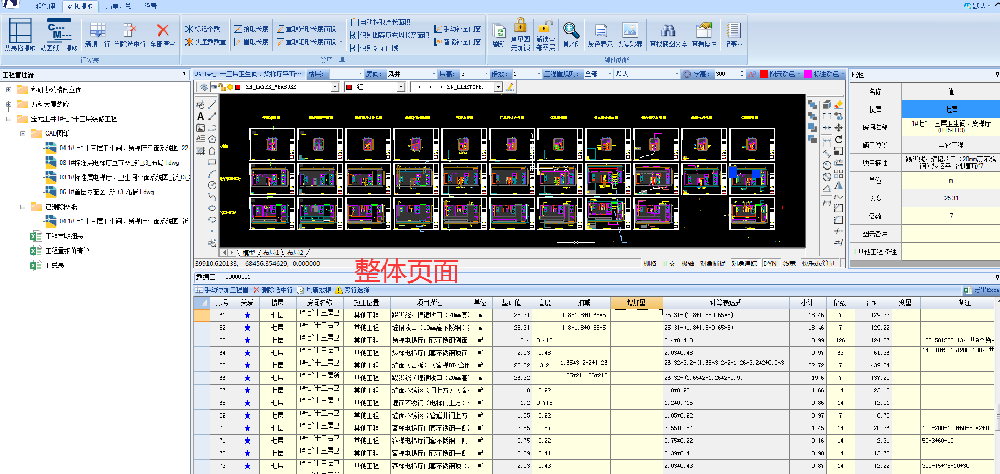Select the first Excel file in project tree
The height and width of the screenshot is (474, 1000).
(x=55, y=235)
